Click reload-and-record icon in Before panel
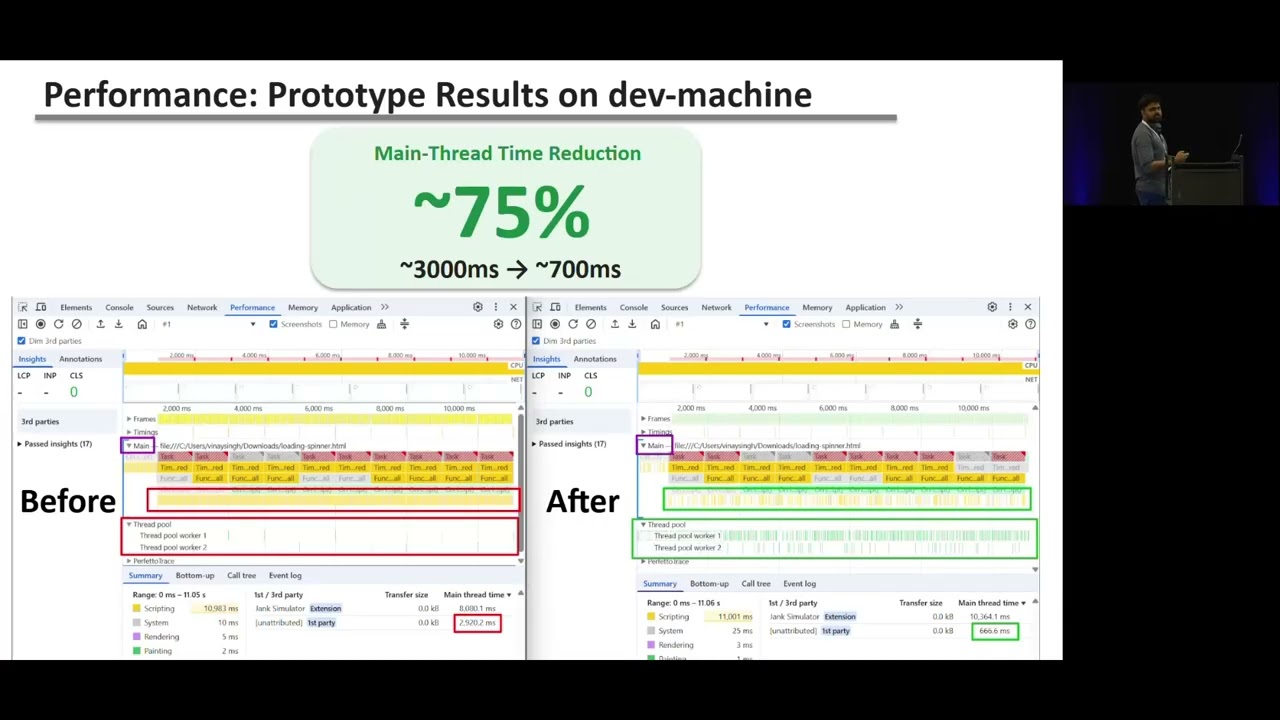1280x720 pixels. pyautogui.click(x=58, y=324)
